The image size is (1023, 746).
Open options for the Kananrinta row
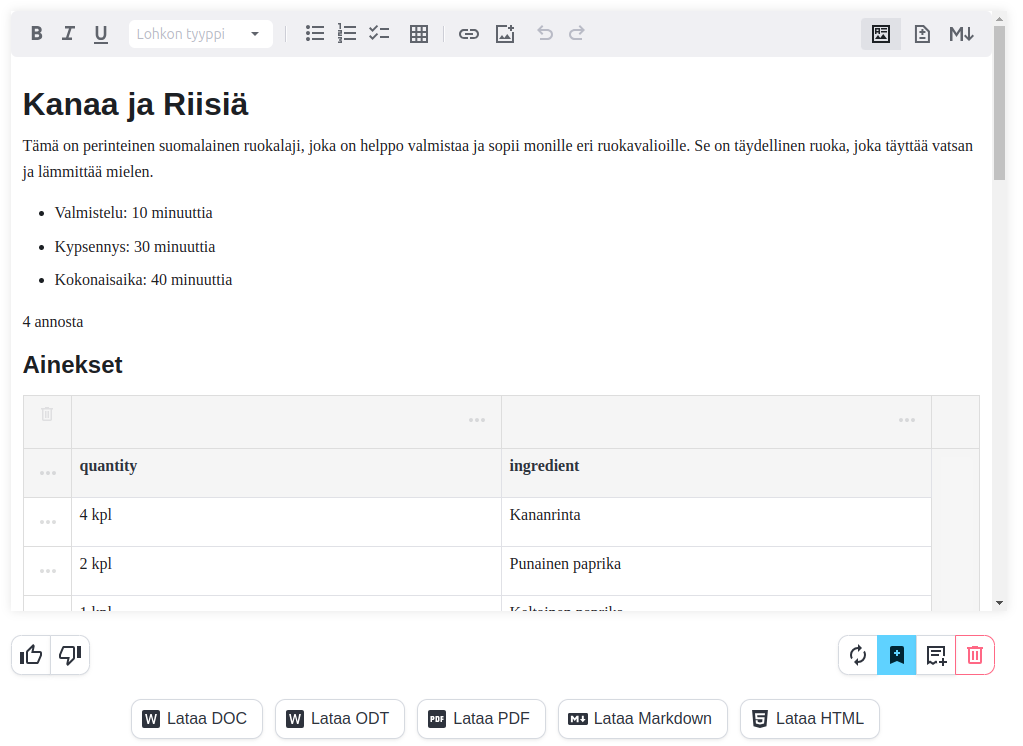48,522
